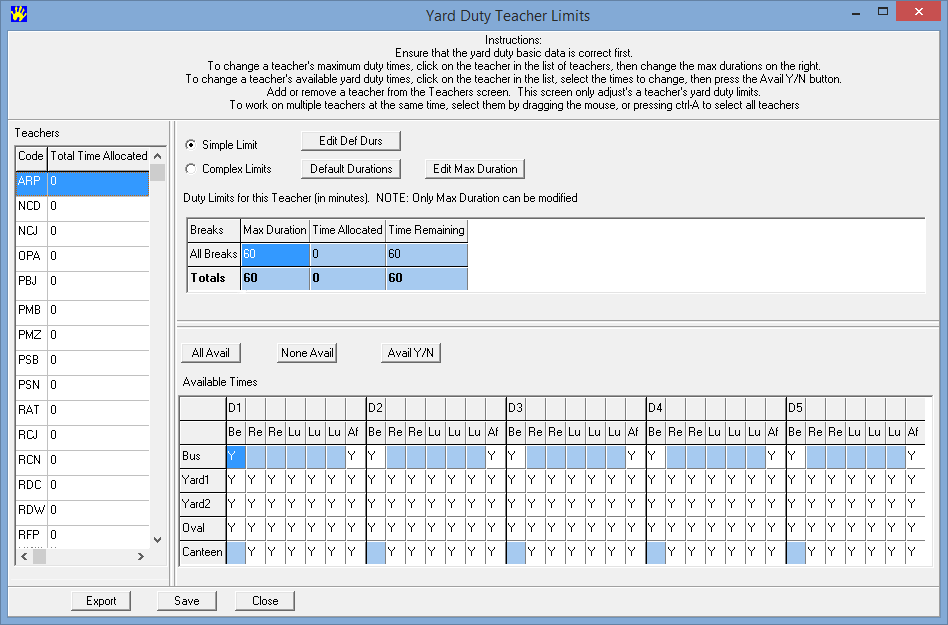Click the Close button at bottom
The height and width of the screenshot is (625, 948).
[x=265, y=601]
